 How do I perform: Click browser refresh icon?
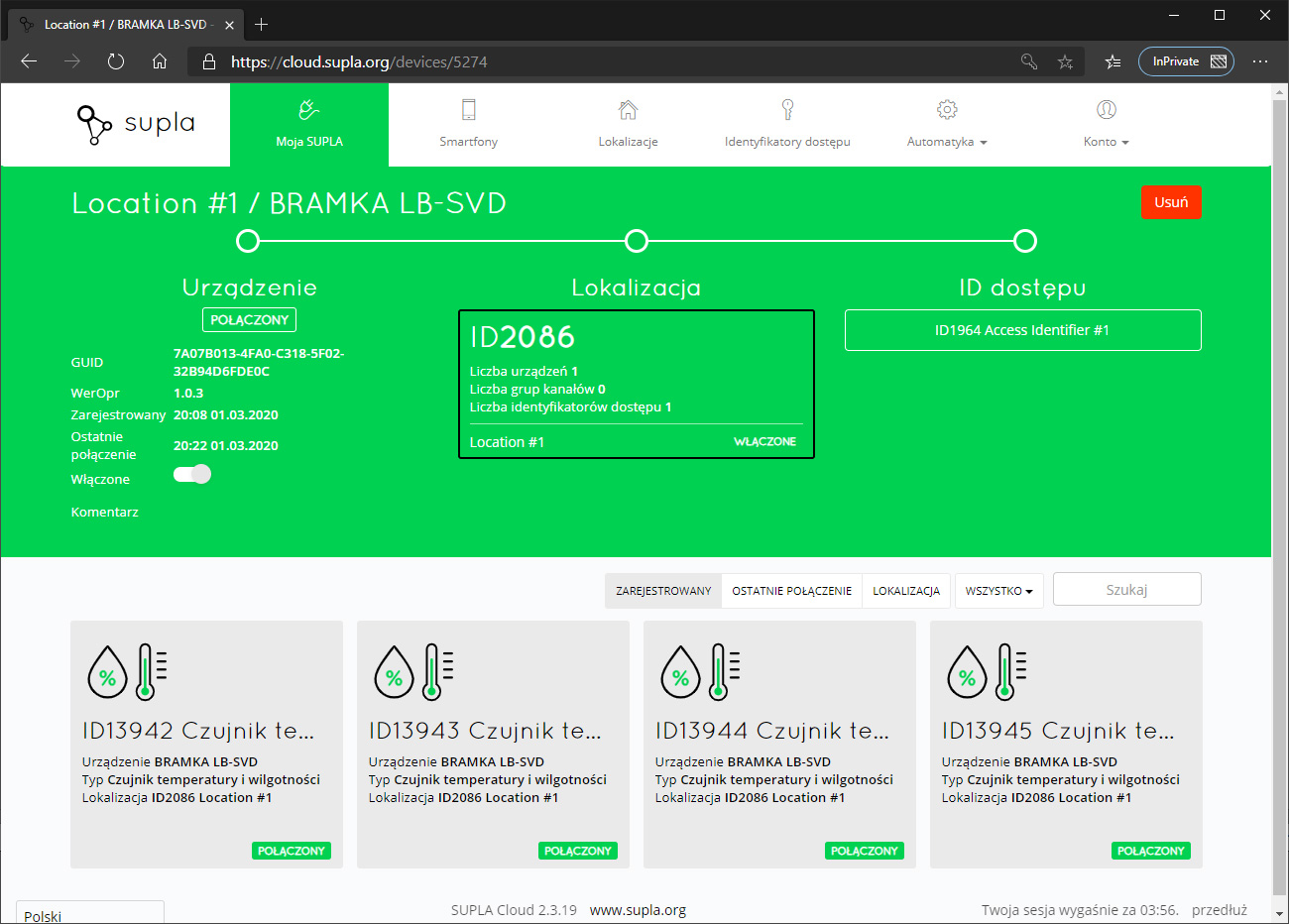click(x=116, y=61)
